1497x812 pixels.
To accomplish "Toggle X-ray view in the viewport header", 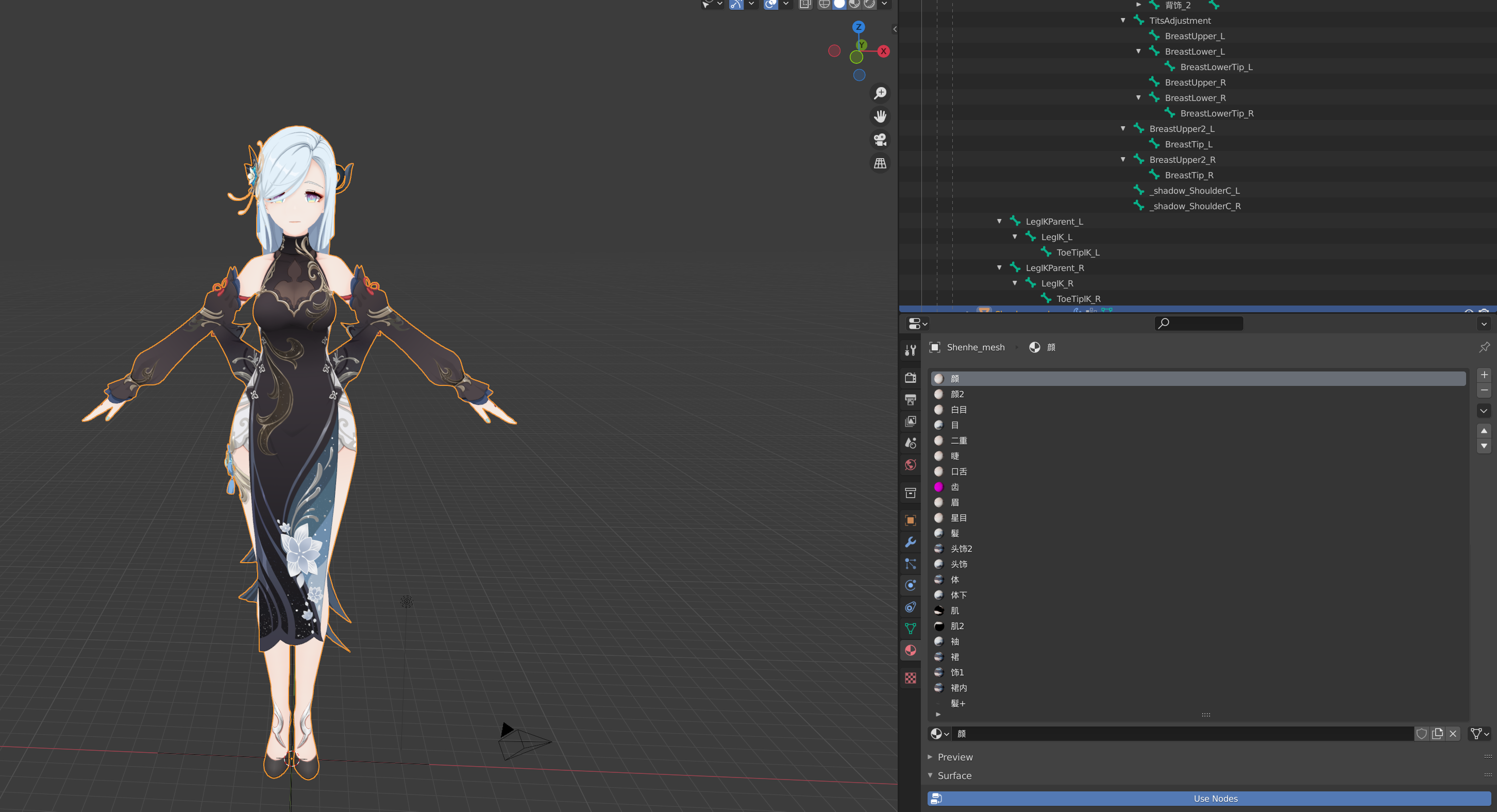I will tap(805, 4).
